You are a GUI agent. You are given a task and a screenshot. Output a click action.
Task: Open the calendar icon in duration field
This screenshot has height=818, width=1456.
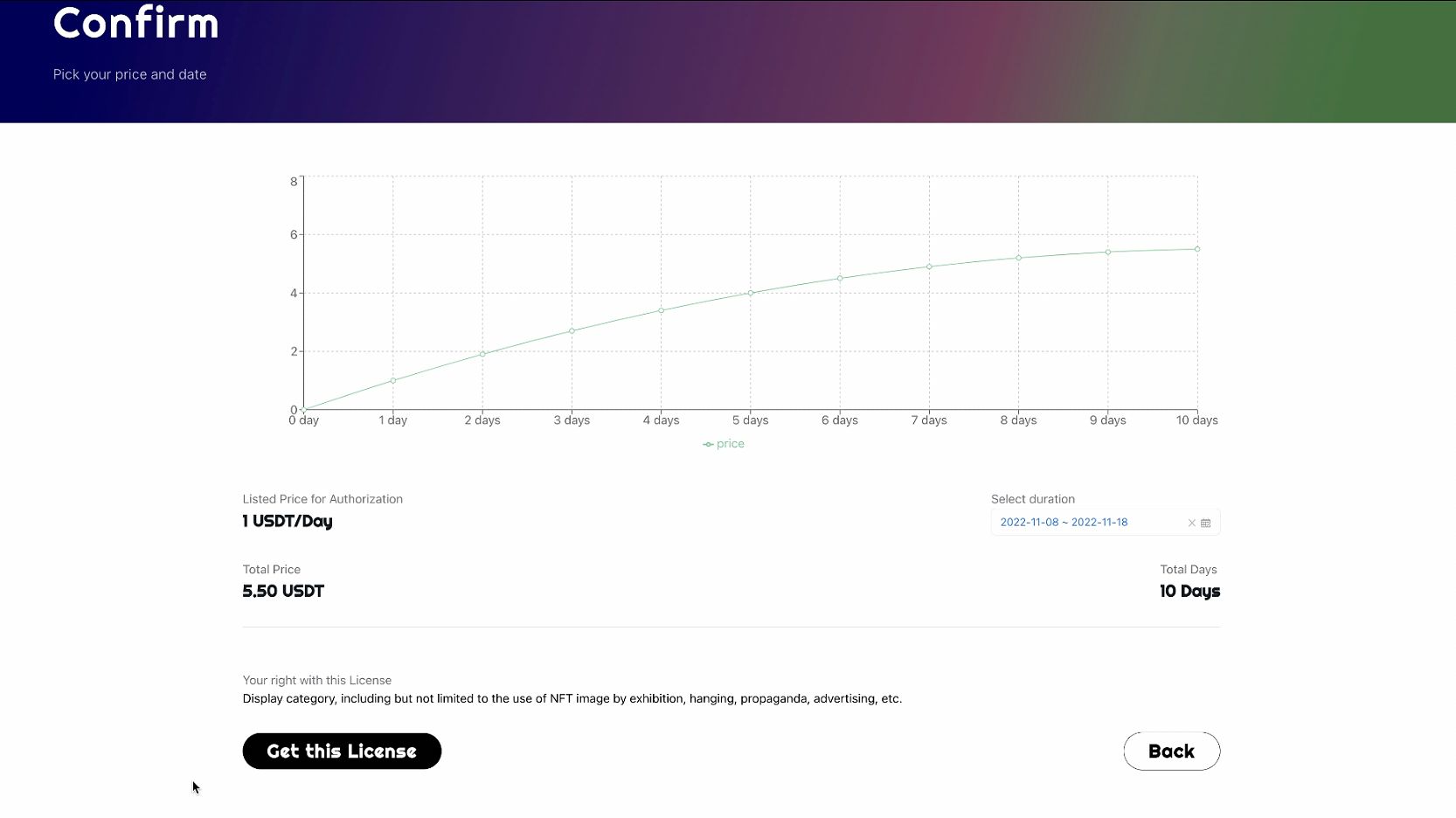(1206, 523)
